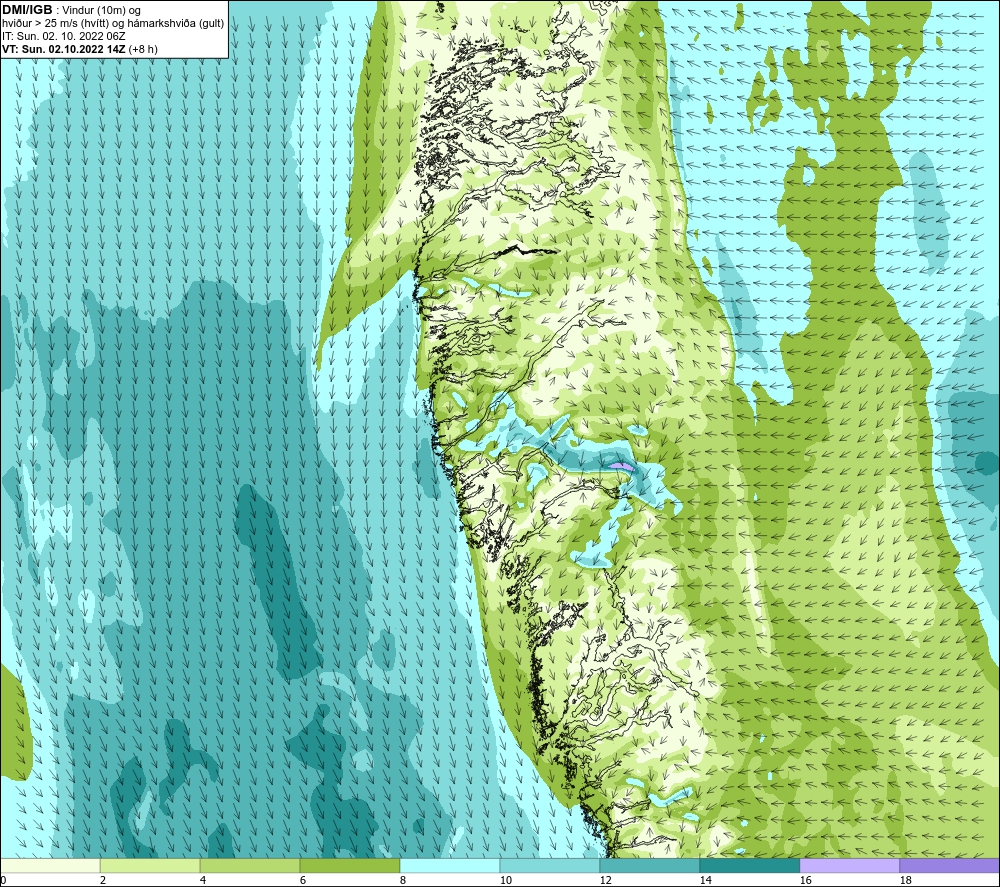Image resolution: width=1000 pixels, height=887 pixels.
Task: Click the medium green 4–6 m/s swatch
Action: (250, 865)
